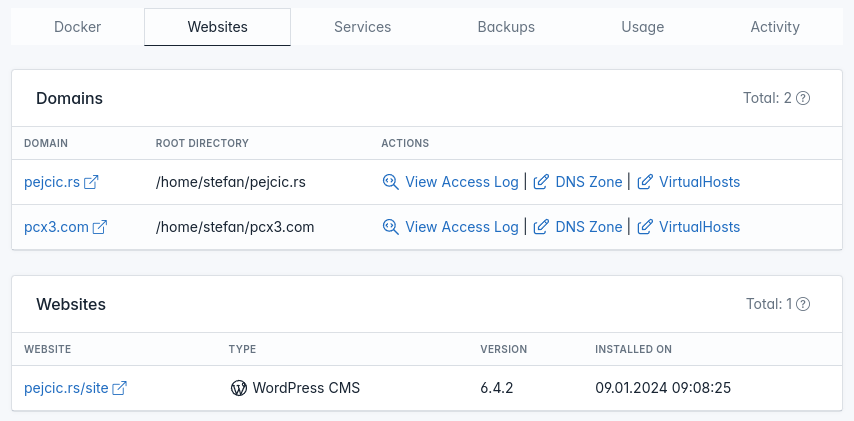Image resolution: width=854 pixels, height=421 pixels.
Task: Click DNS Zone edit icon for pejcic.rs
Action: [x=541, y=182]
